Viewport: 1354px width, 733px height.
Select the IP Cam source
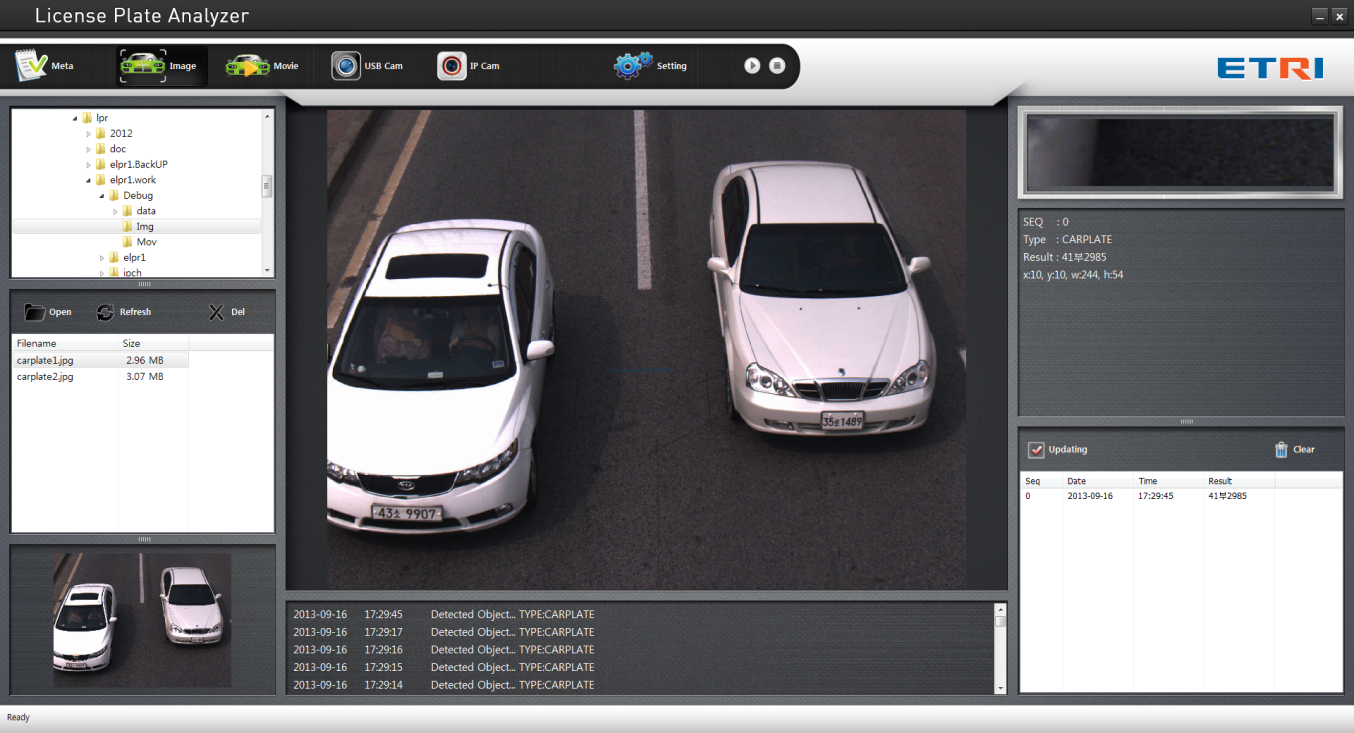tap(452, 66)
